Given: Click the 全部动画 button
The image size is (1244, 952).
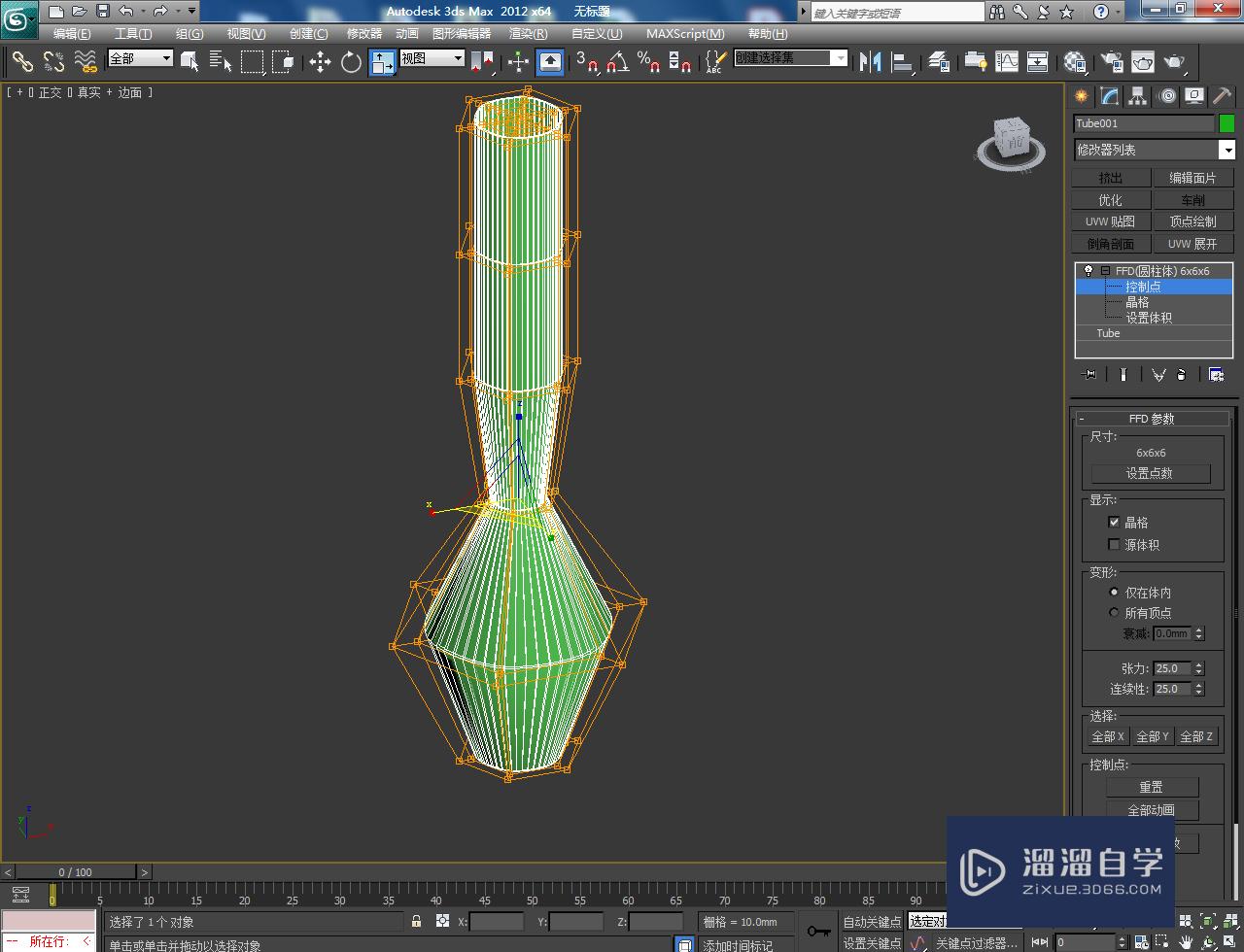Looking at the screenshot, I should (1151, 810).
